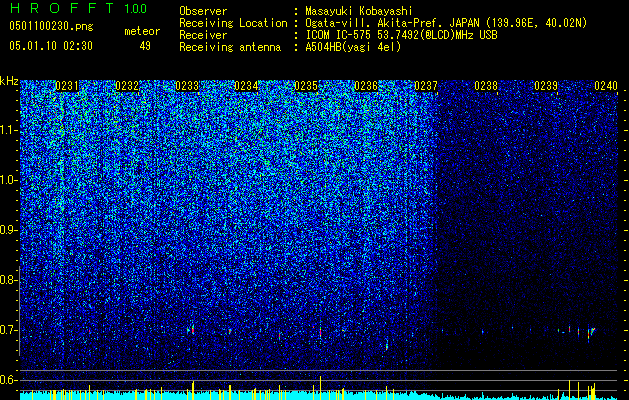Click the meteor echo below 0.7 kHz after 0236
Screen dimensions: 629x400
387,346
